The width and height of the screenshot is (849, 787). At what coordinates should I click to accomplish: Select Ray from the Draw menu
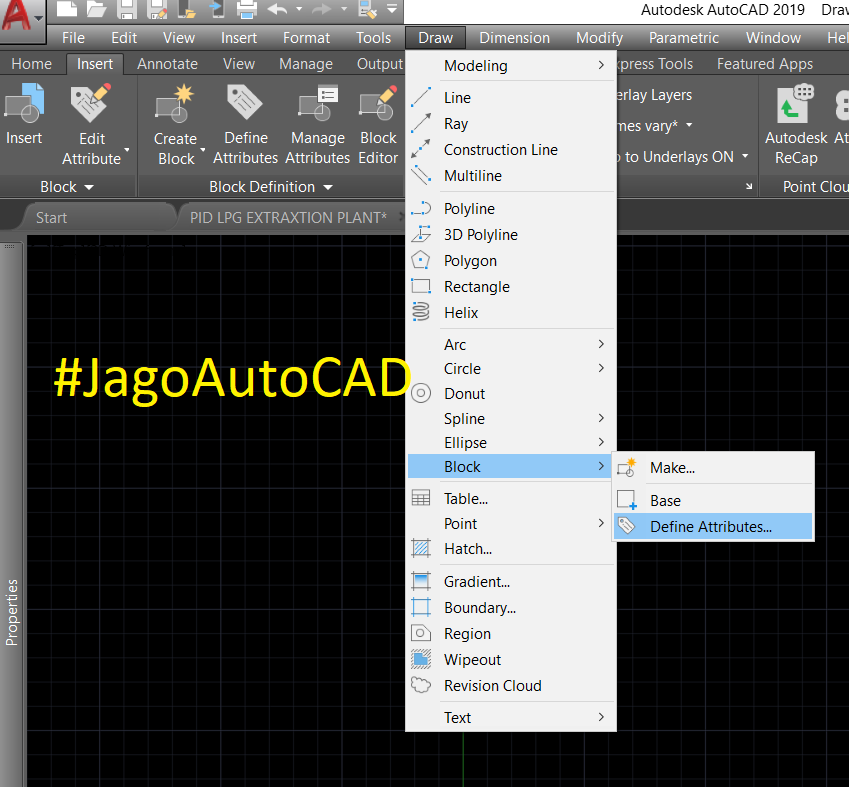tap(511, 123)
